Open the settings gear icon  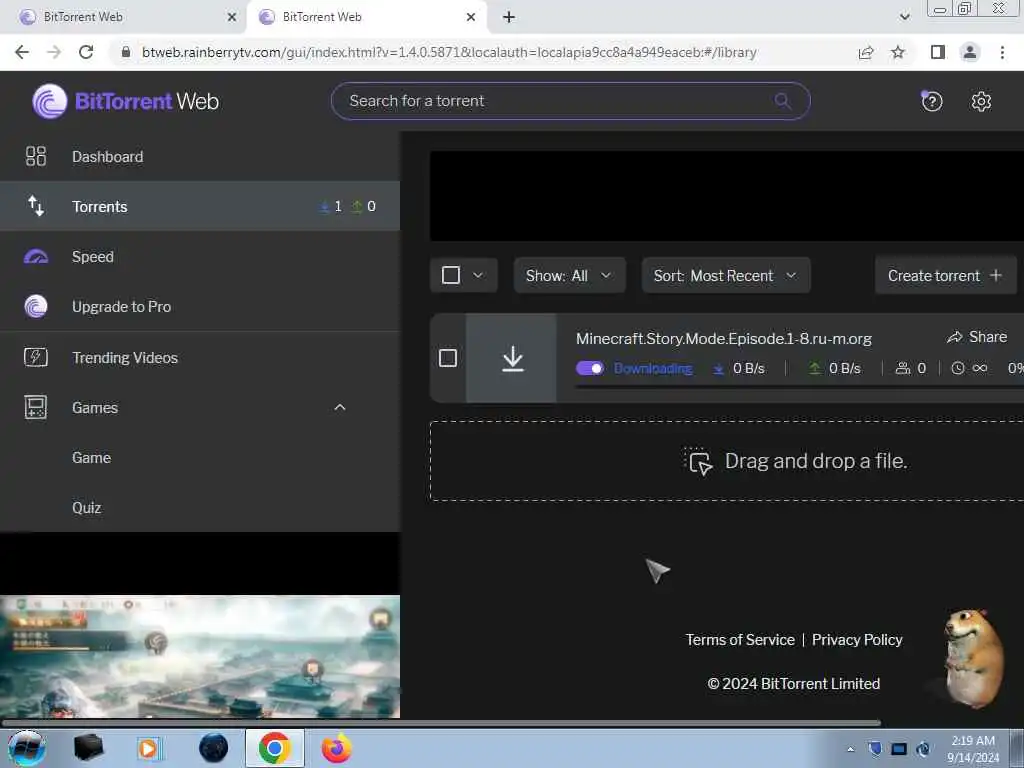[x=981, y=101]
